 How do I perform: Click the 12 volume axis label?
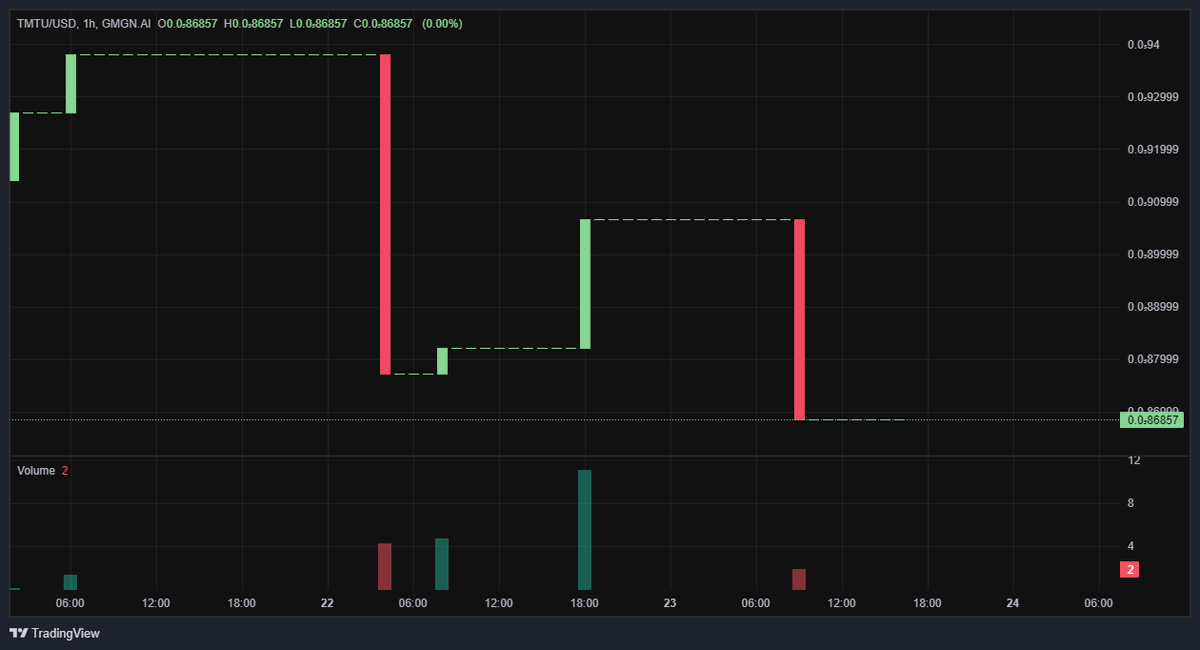click(1134, 460)
